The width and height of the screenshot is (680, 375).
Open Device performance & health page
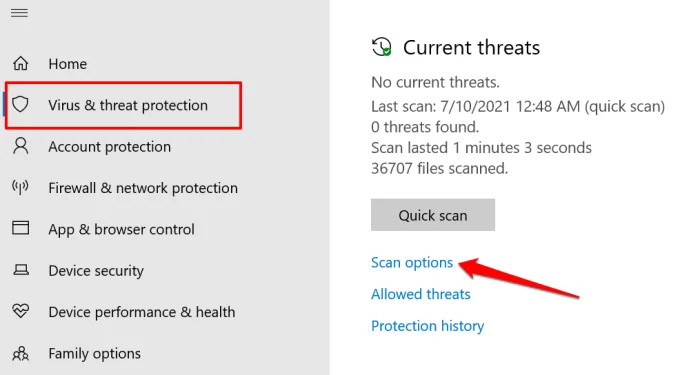click(x=142, y=312)
